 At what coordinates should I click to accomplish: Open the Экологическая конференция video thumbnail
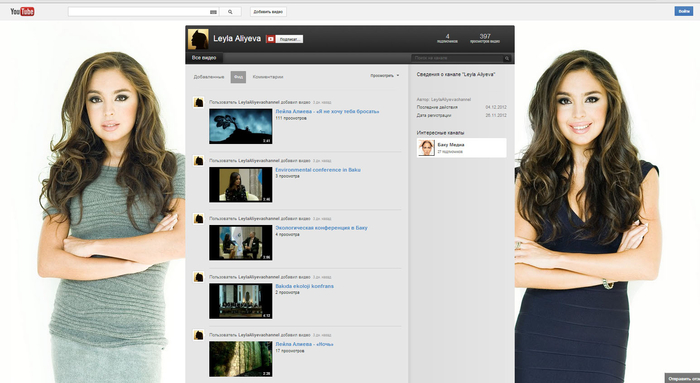(x=241, y=242)
